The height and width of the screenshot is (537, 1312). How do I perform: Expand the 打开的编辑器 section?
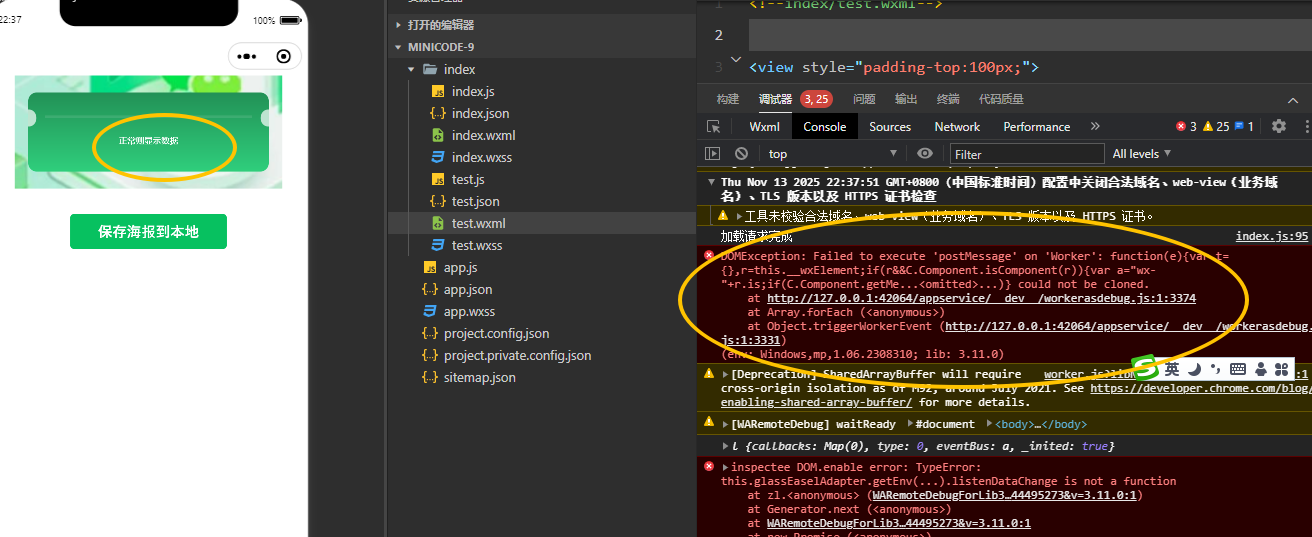pos(398,25)
